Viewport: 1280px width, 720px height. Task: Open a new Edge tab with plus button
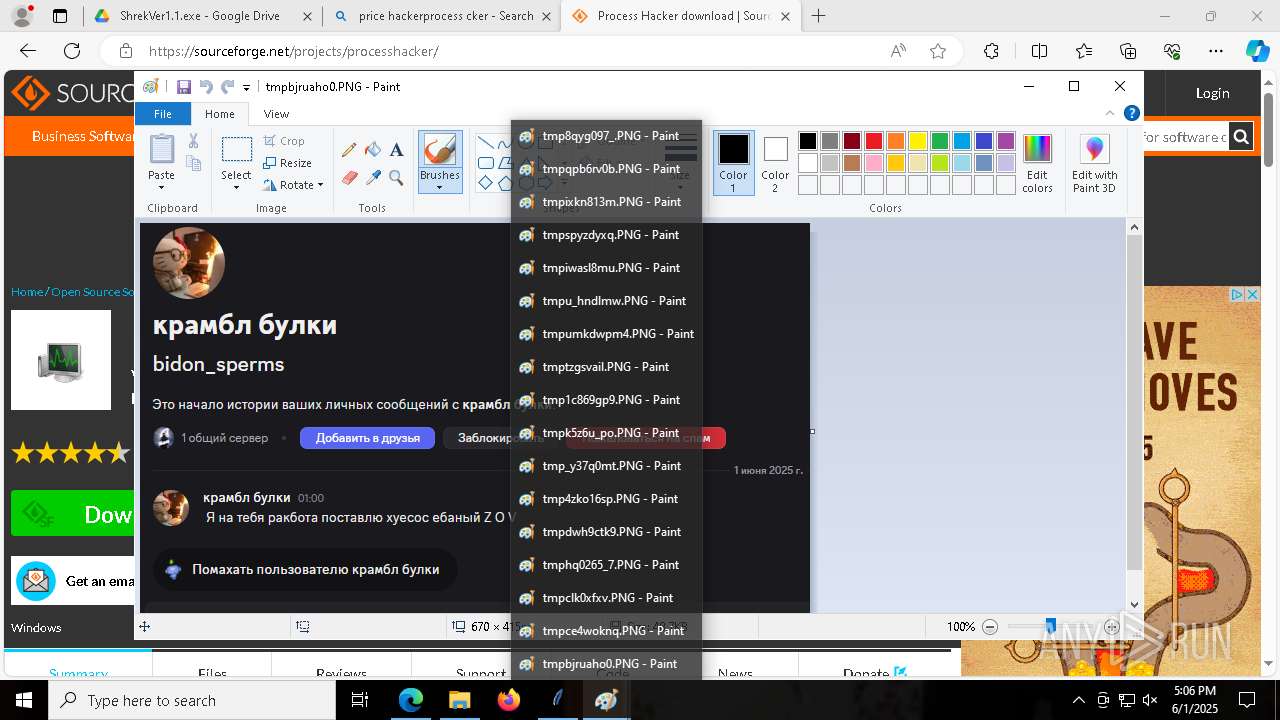819,16
